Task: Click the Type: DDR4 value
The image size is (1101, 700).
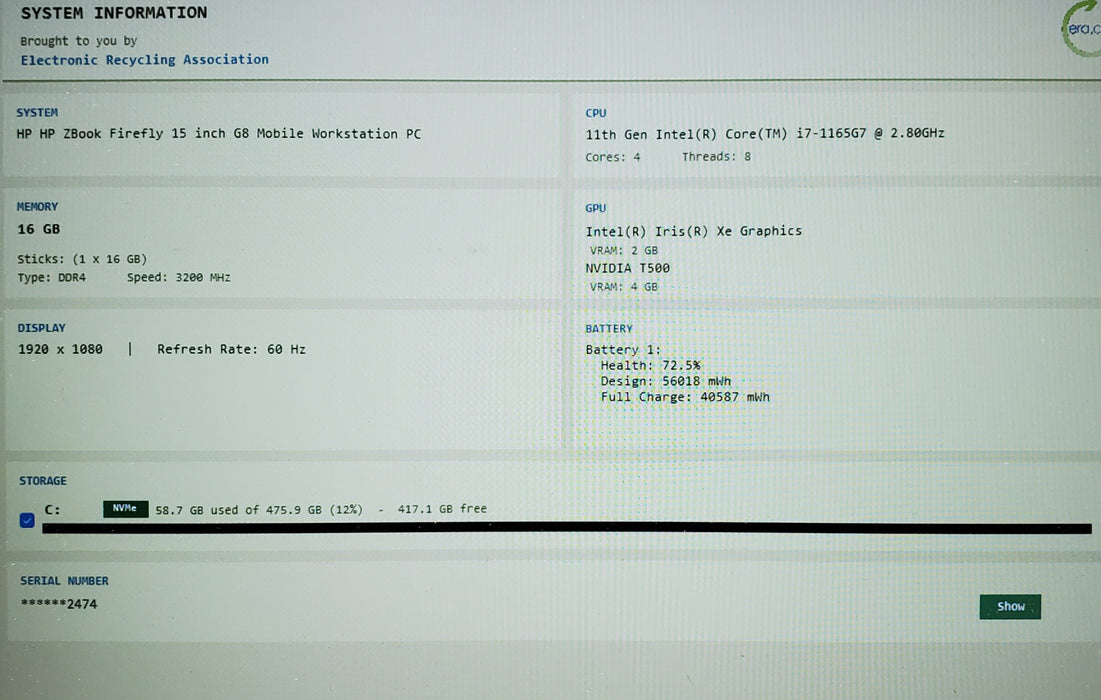Action: click(51, 277)
